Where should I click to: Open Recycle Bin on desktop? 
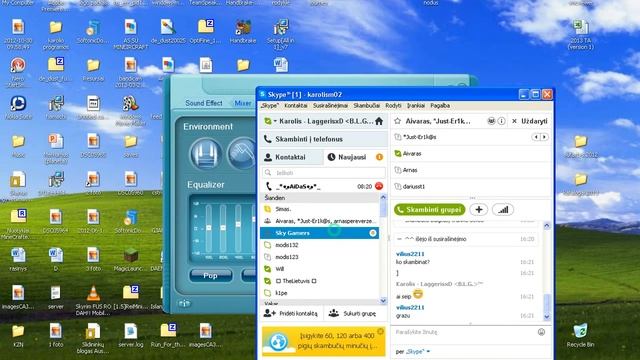tap(580, 336)
